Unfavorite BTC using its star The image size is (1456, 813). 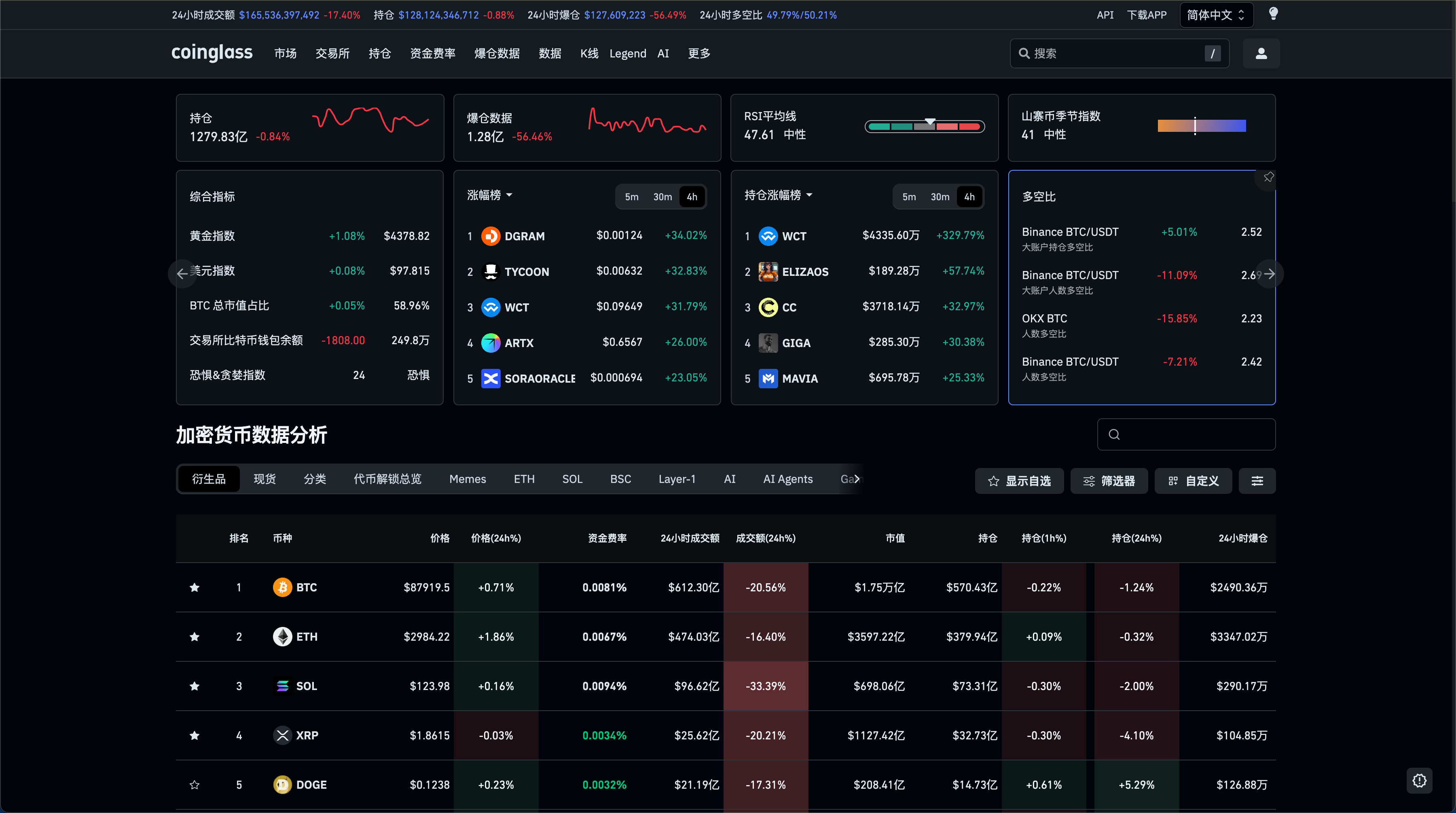195,587
